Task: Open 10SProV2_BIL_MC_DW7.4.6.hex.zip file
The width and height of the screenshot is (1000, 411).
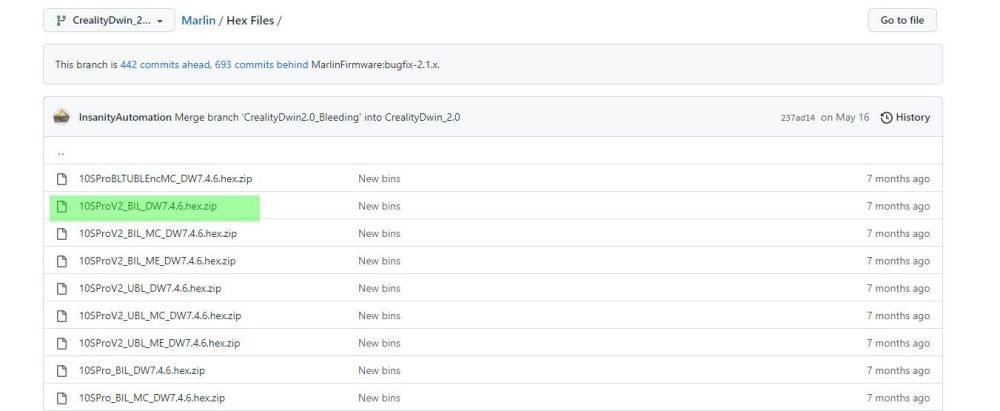Action: pyautogui.click(x=158, y=234)
